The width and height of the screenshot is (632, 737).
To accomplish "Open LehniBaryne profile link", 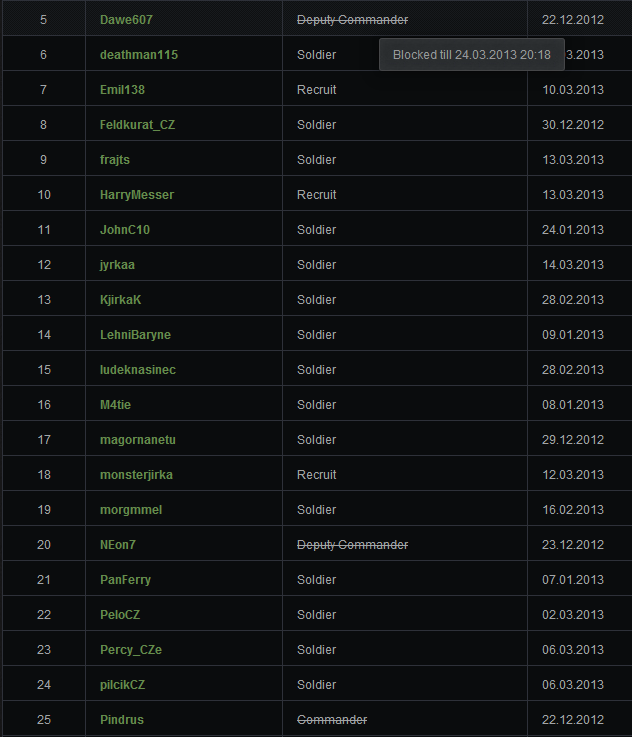I will (135, 335).
